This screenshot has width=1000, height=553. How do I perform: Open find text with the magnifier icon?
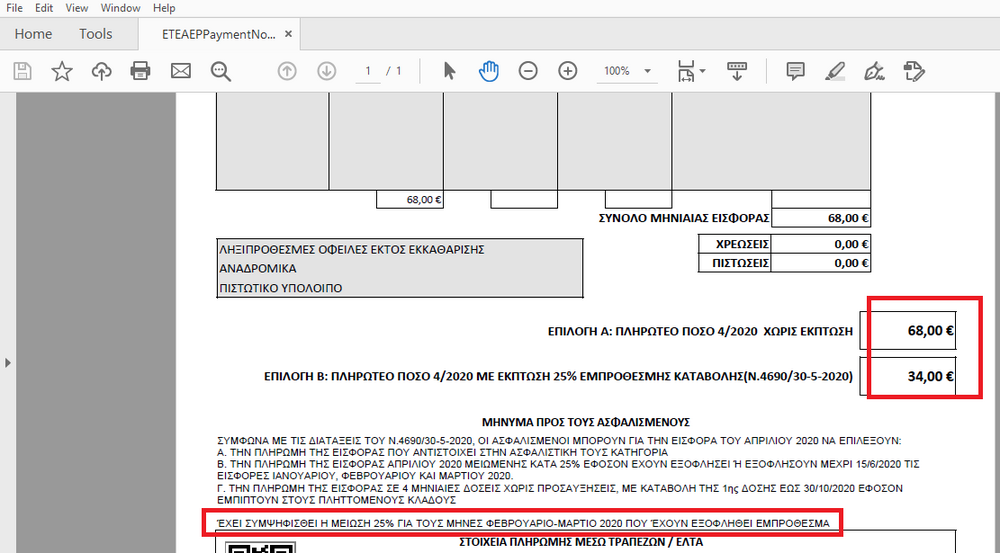click(220, 71)
